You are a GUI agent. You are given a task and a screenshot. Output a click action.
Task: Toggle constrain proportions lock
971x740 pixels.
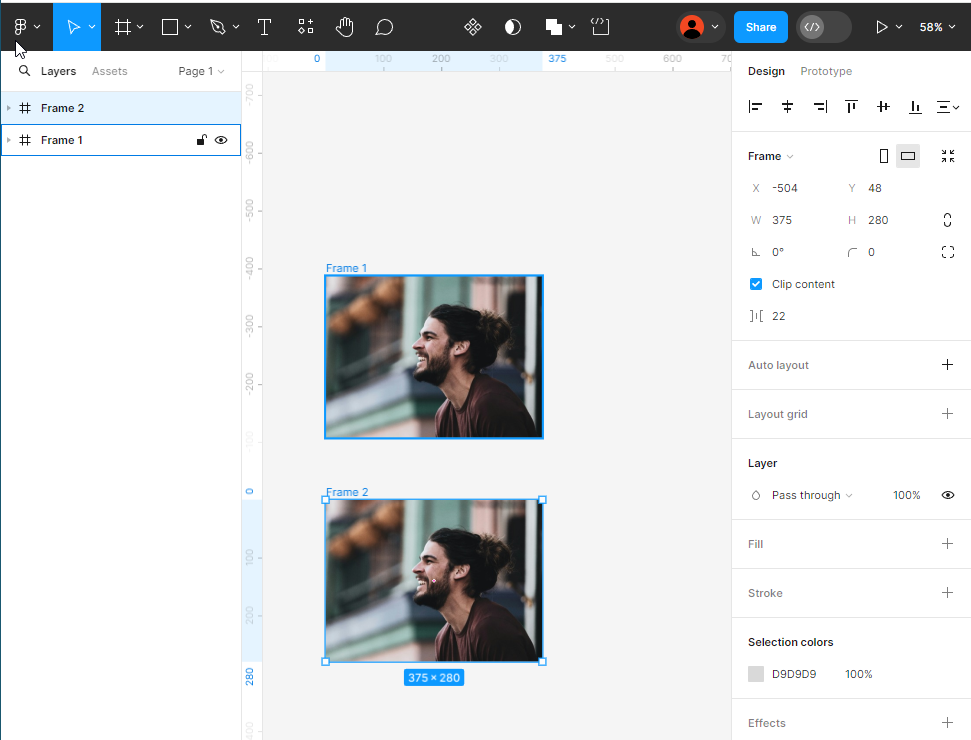click(x=947, y=220)
